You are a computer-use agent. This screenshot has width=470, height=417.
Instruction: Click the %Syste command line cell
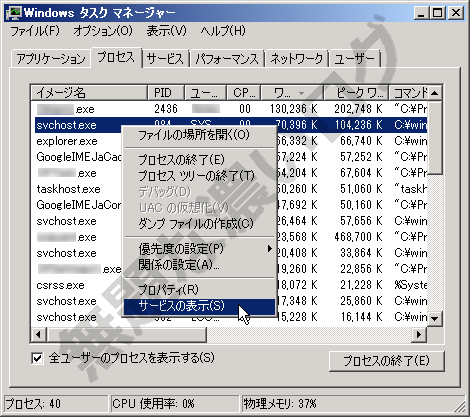pos(410,285)
